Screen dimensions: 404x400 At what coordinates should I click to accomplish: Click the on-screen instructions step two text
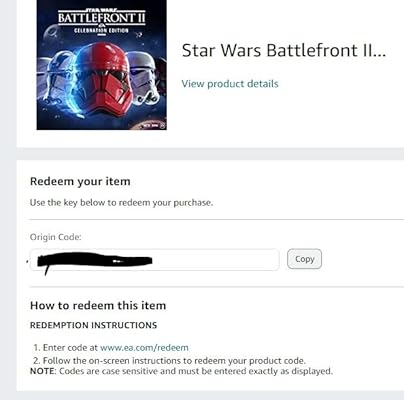(174, 361)
